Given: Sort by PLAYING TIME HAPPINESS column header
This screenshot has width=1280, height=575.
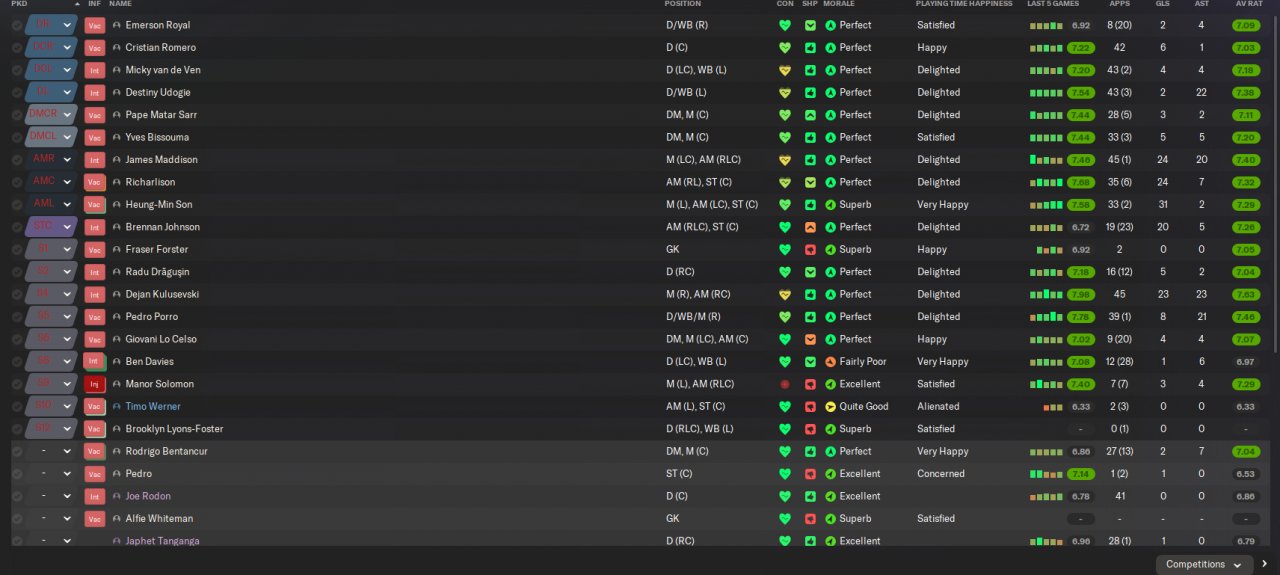Looking at the screenshot, I should [963, 4].
